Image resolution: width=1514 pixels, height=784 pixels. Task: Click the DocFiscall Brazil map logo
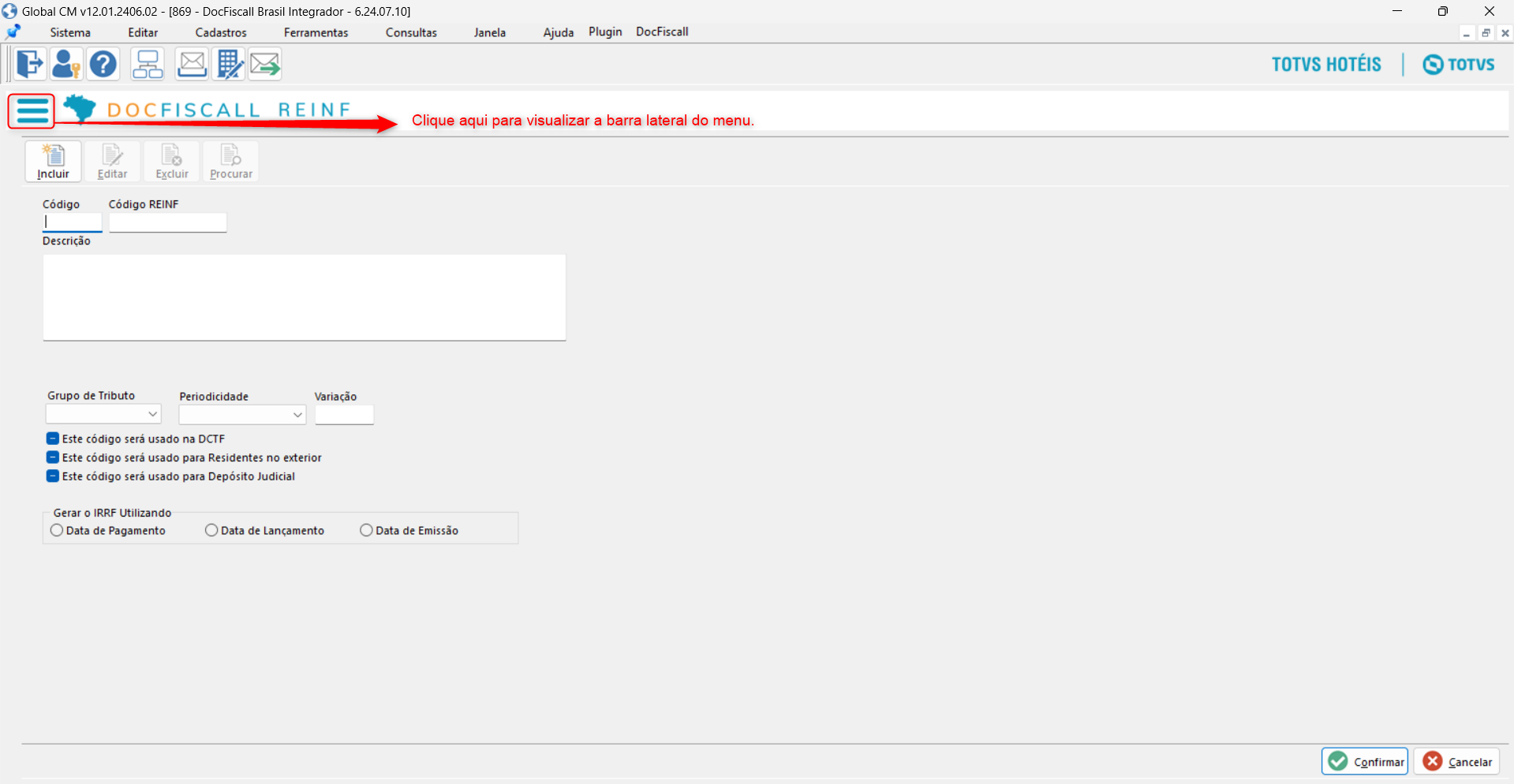click(80, 108)
